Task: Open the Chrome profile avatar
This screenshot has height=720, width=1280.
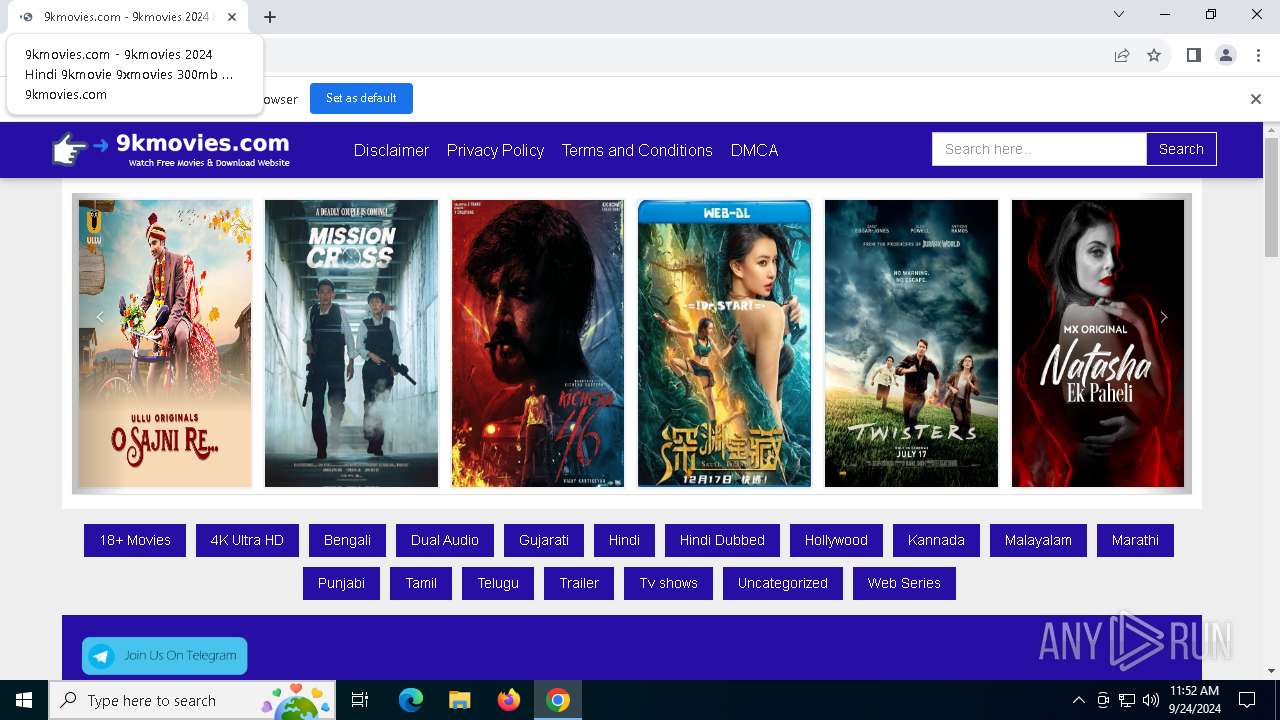Action: tap(1226, 55)
